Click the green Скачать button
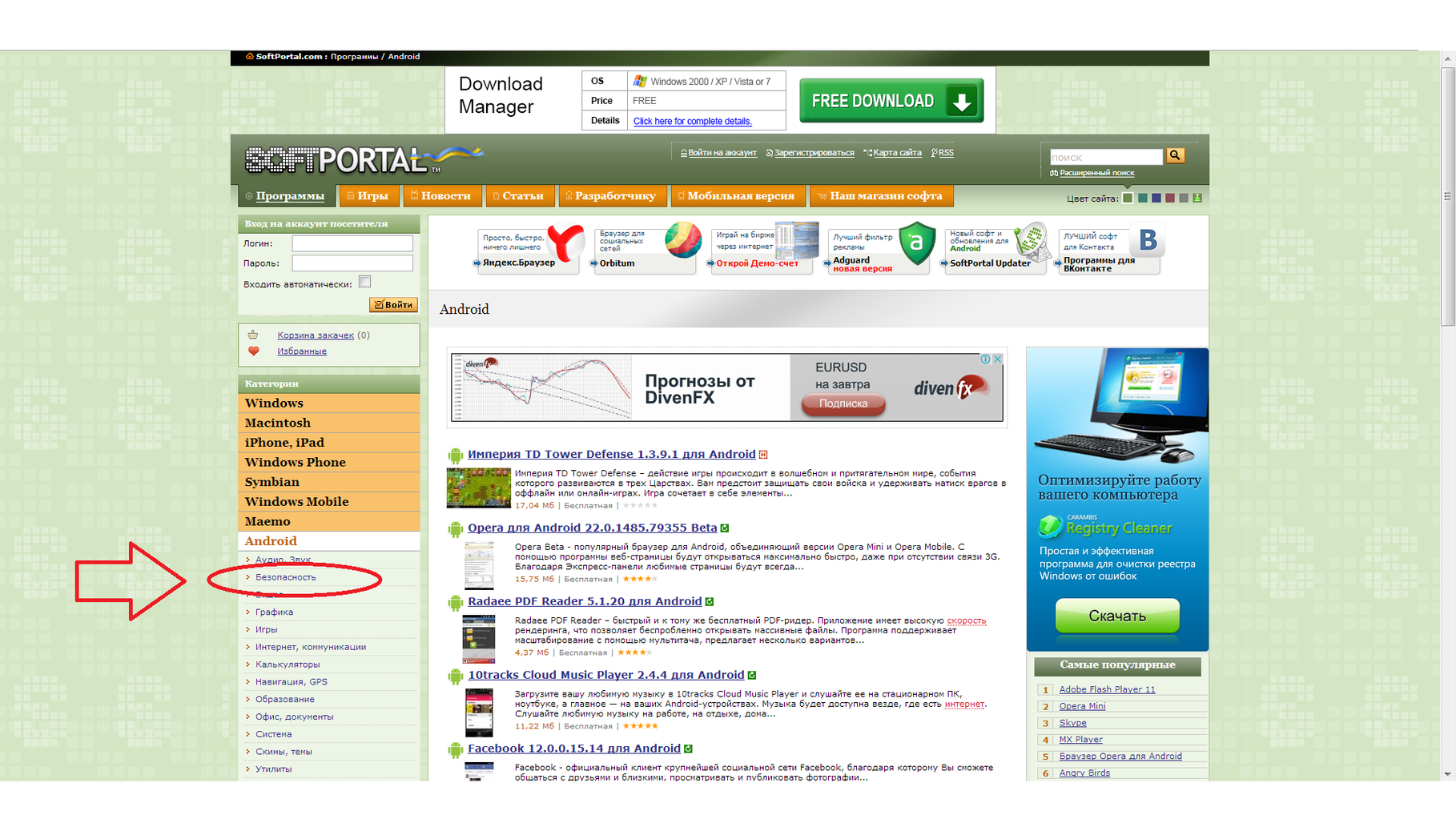 tap(1117, 616)
